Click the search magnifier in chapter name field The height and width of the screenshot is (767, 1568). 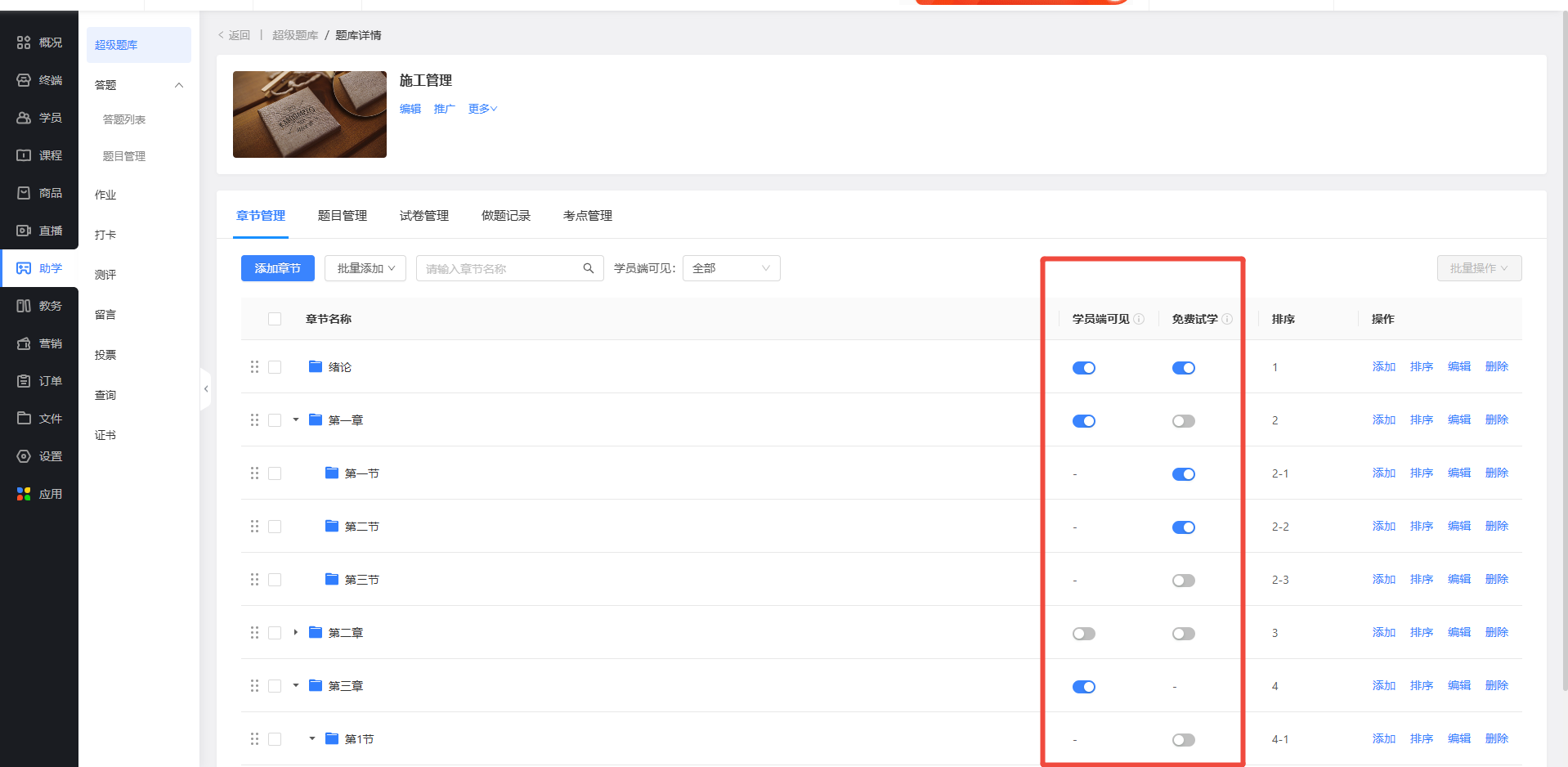coord(588,268)
